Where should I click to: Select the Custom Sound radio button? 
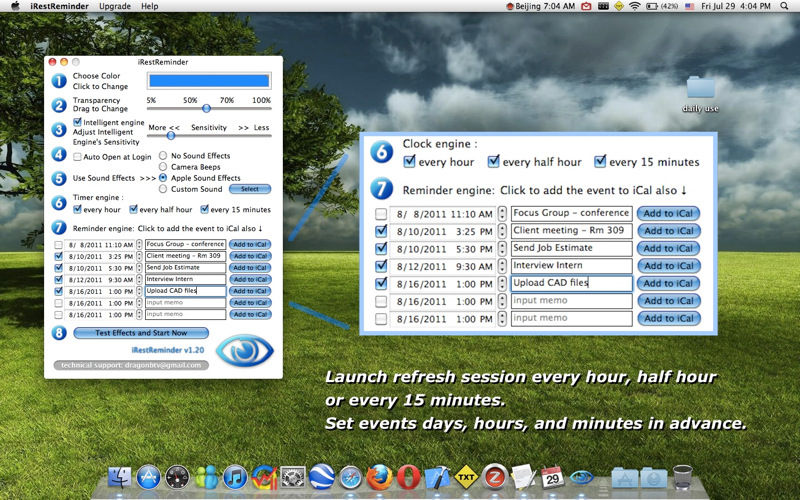click(163, 189)
